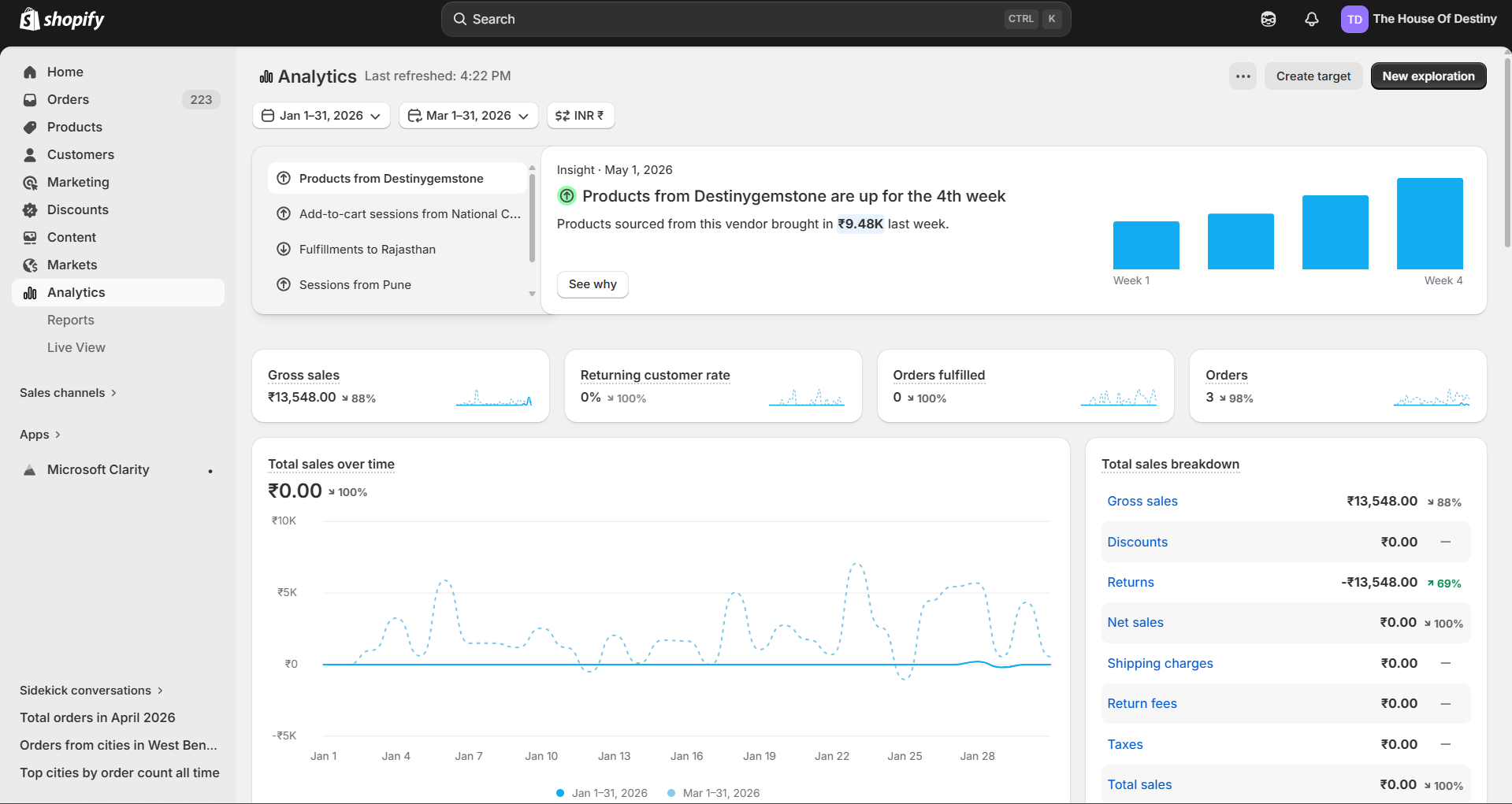
Task: Open the Gross sales breakdown link
Action: click(x=1142, y=502)
